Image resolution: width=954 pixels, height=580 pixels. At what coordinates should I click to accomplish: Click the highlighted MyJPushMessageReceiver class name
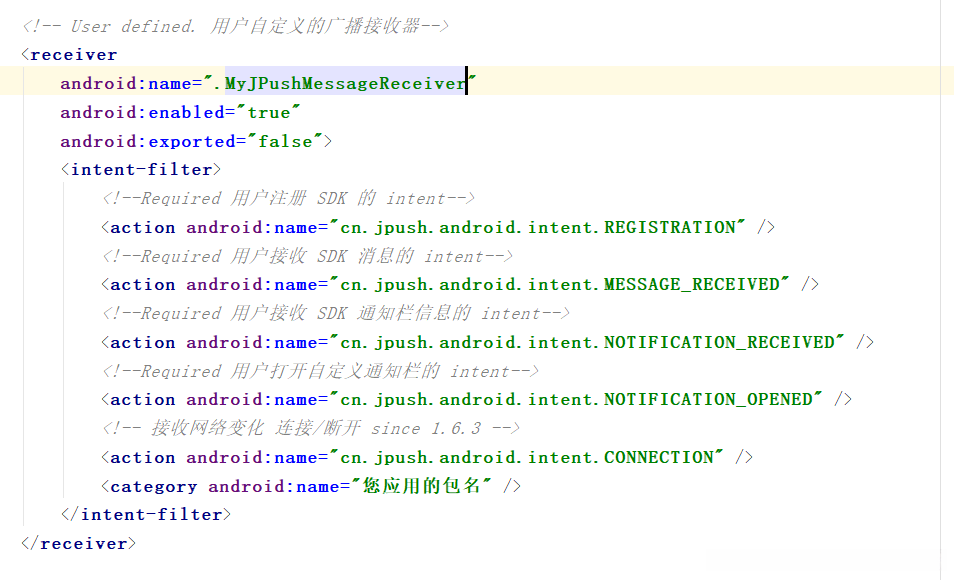tap(346, 83)
